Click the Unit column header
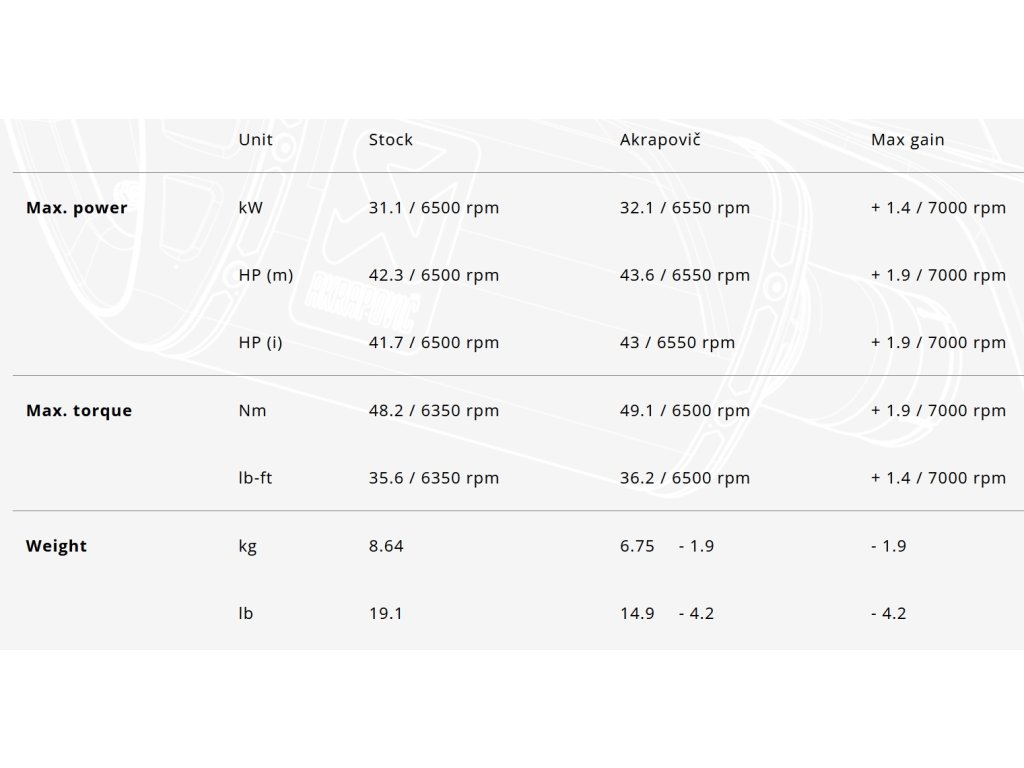Viewport: 1024px width, 768px height. 255,140
